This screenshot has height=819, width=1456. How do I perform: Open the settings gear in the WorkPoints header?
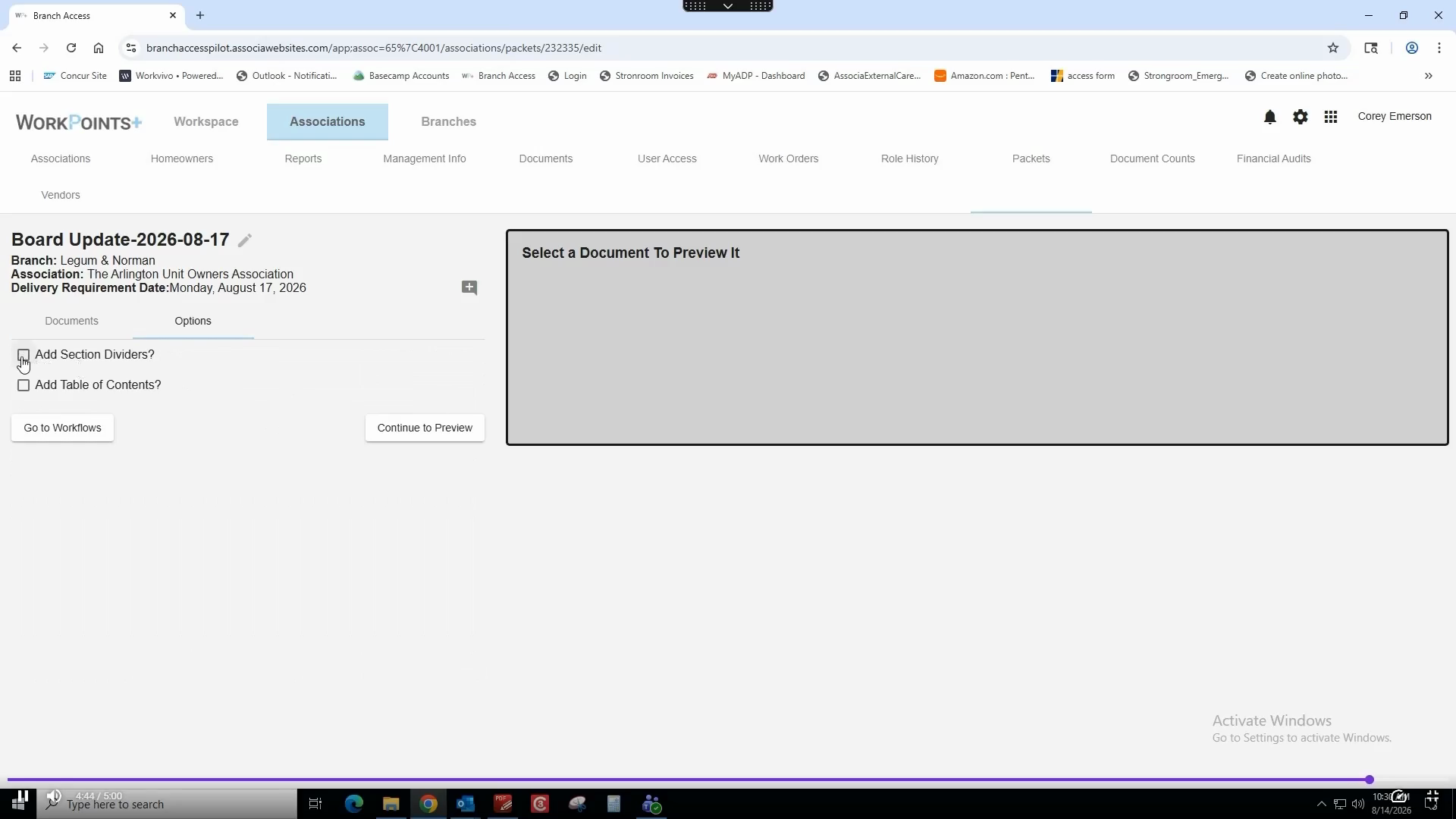tap(1301, 117)
